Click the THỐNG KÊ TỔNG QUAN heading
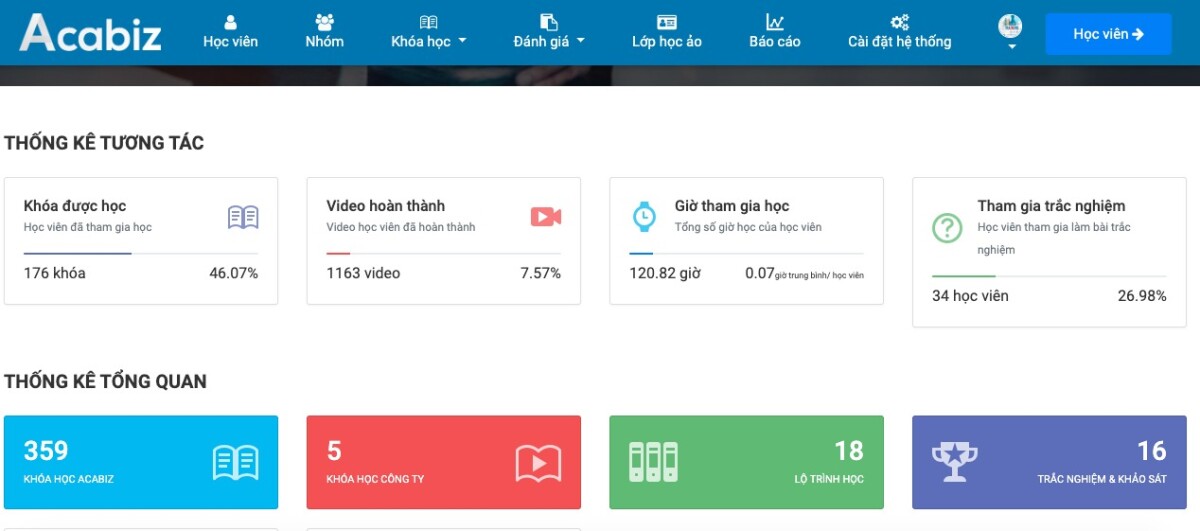1200x531 pixels. (x=106, y=381)
